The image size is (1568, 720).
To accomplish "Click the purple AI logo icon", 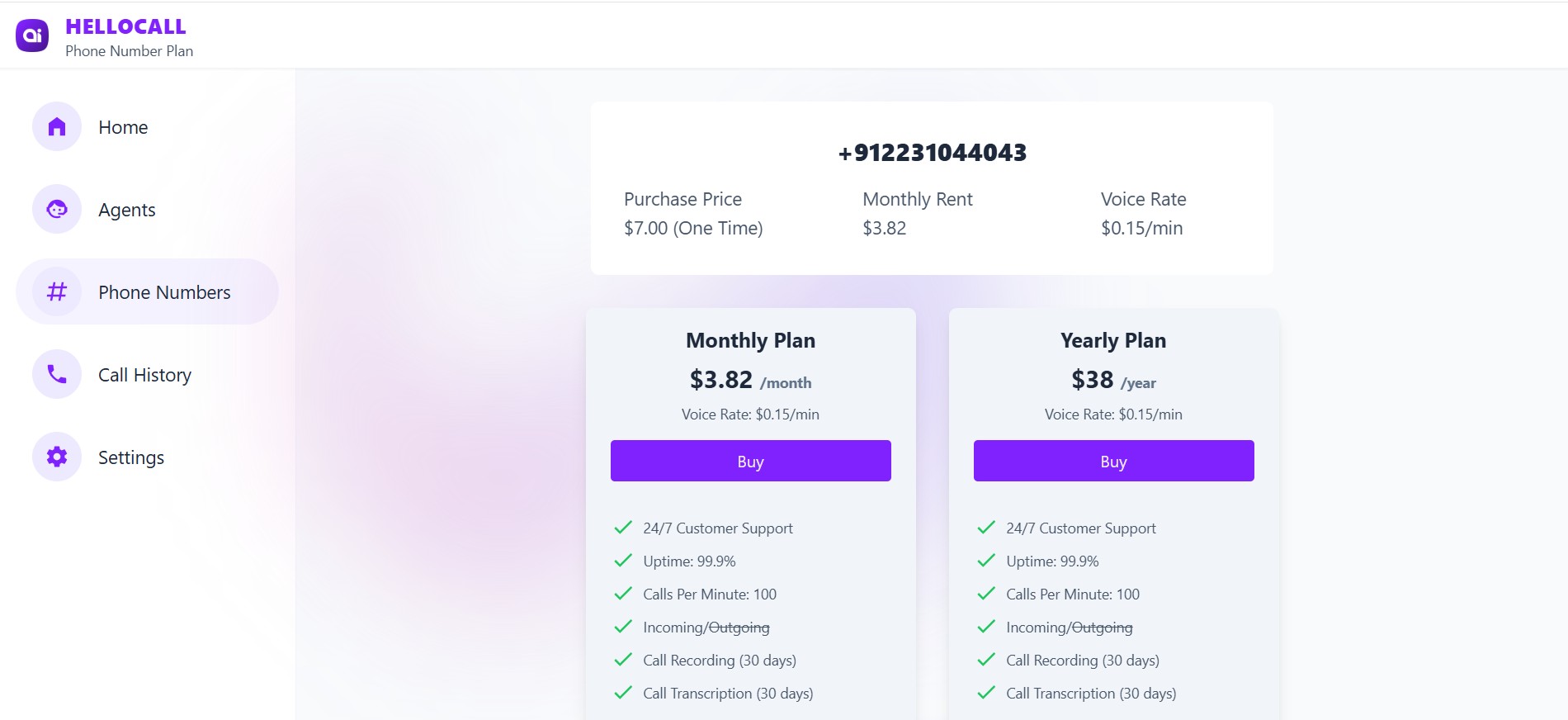I will pos(31,36).
